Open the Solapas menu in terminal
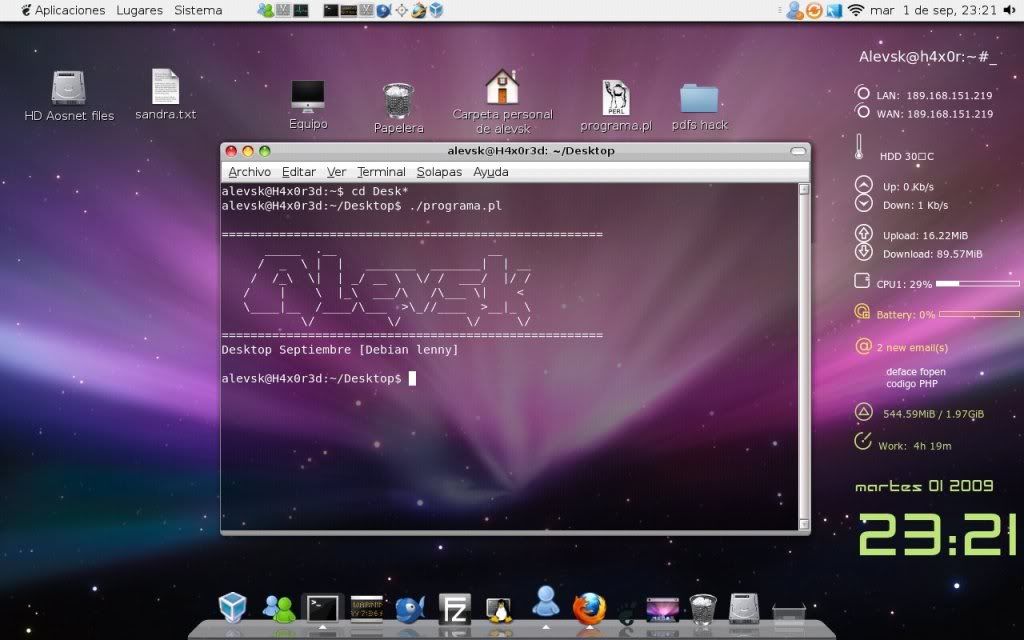 click(439, 172)
